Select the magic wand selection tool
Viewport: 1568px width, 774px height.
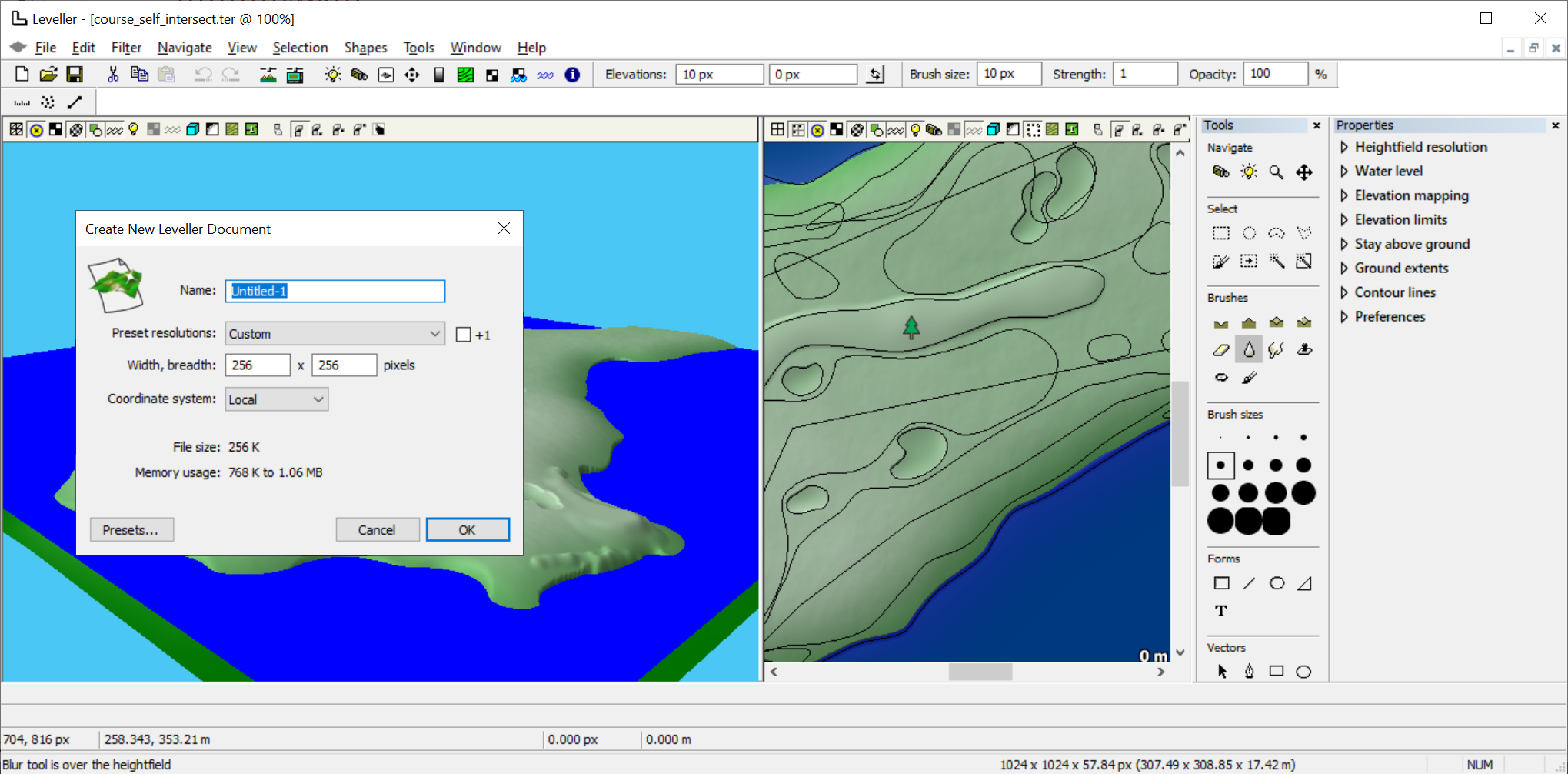[1277, 261]
